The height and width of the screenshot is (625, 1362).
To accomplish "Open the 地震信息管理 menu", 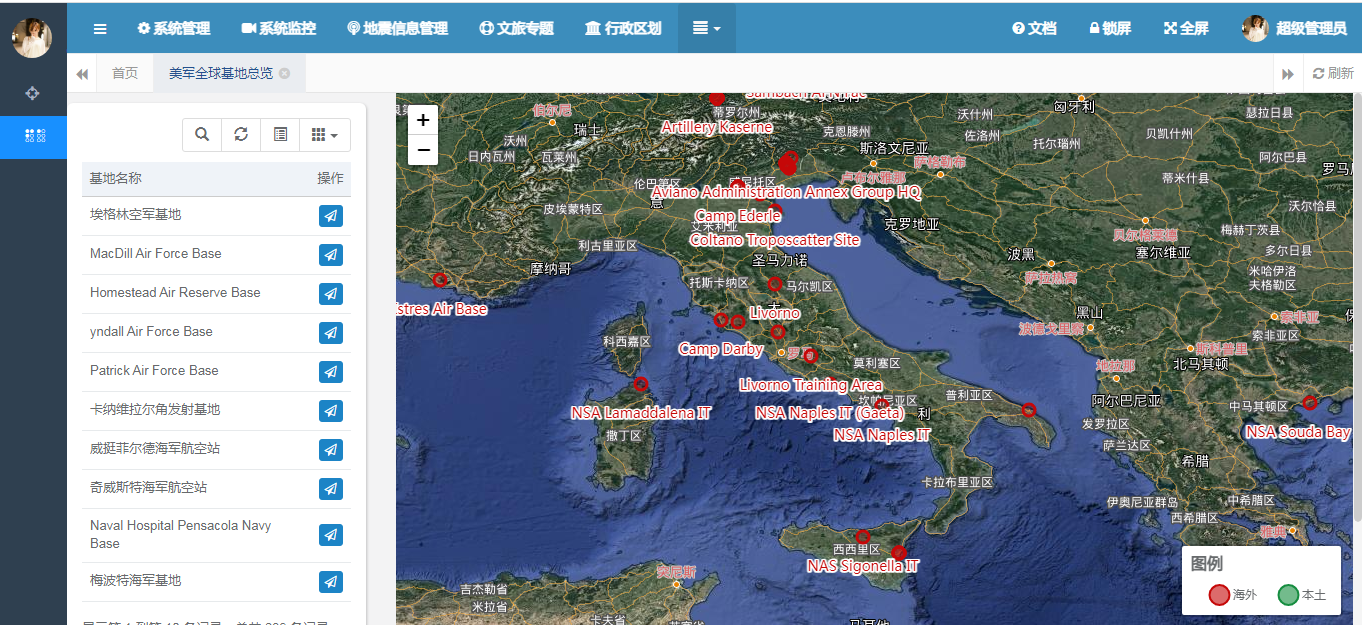I will click(397, 29).
